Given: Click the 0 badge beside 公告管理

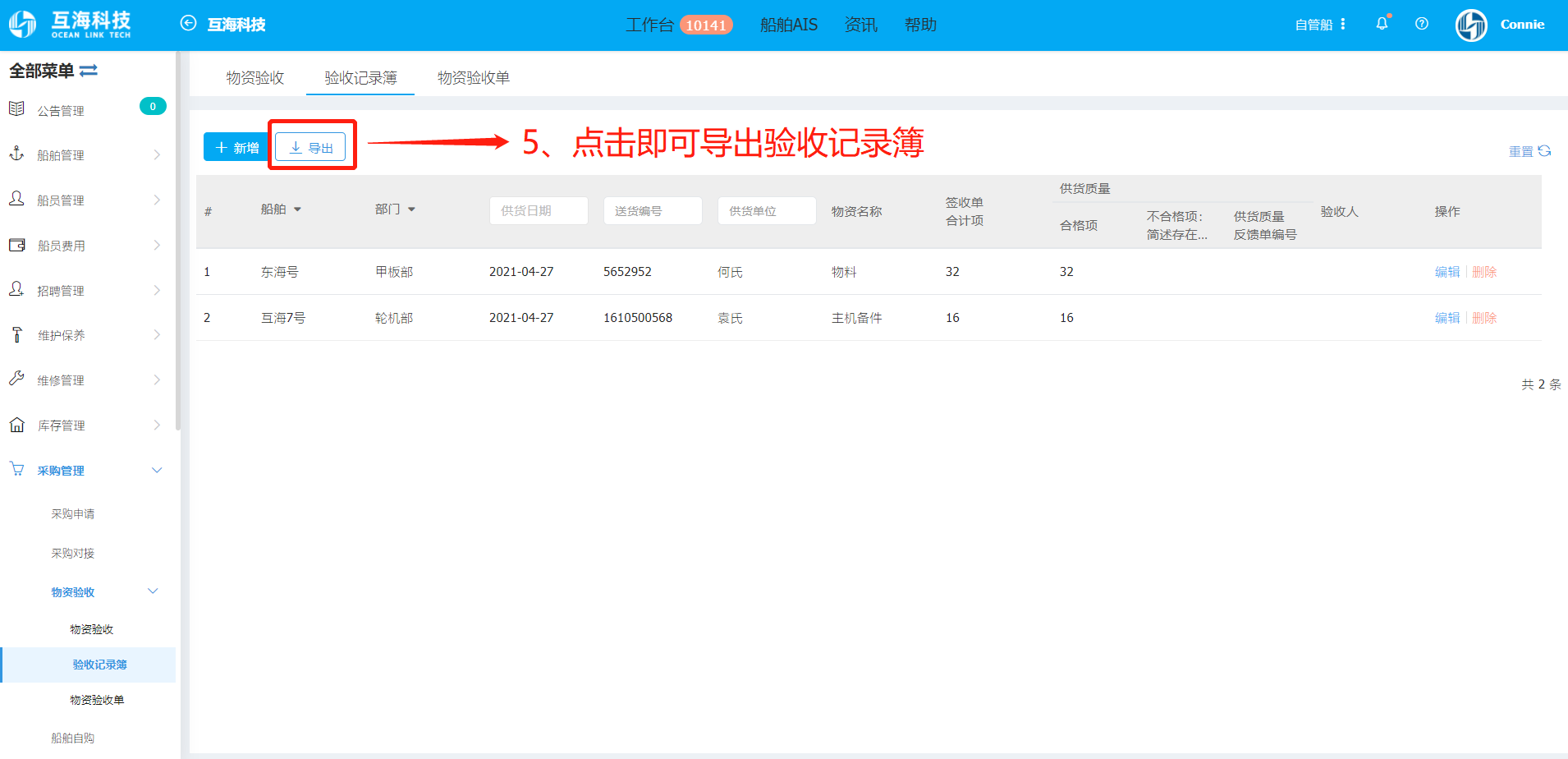Looking at the screenshot, I should [153, 106].
